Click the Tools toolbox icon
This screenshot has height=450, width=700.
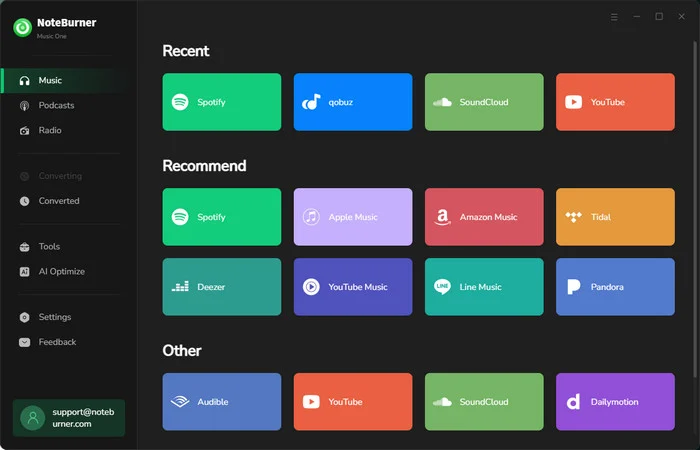coord(25,247)
